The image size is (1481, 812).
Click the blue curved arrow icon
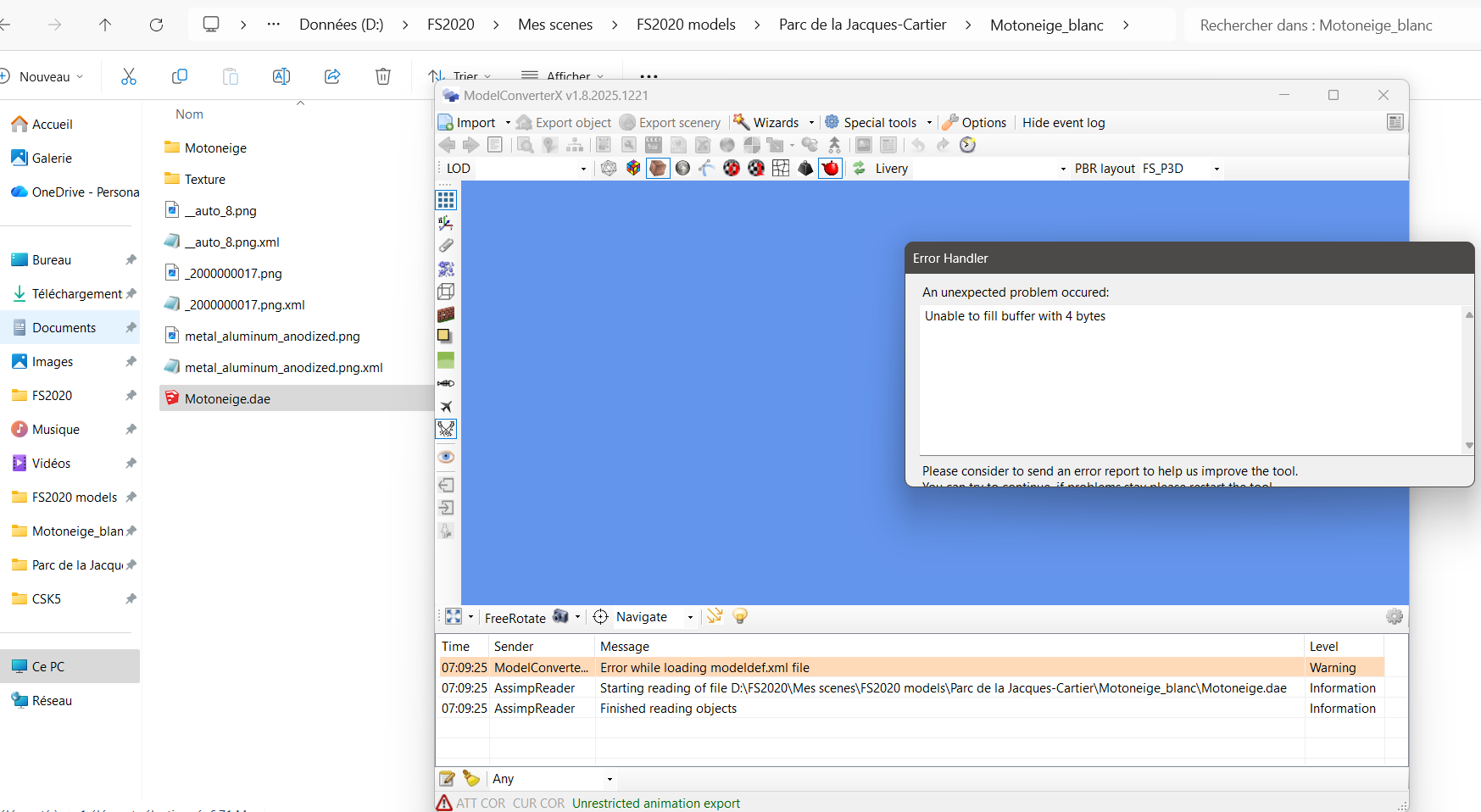click(707, 168)
